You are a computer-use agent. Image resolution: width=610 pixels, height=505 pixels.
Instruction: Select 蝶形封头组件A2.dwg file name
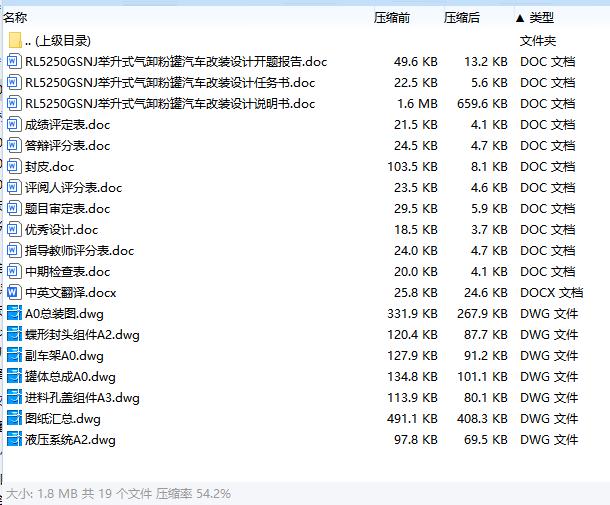[x=82, y=335]
